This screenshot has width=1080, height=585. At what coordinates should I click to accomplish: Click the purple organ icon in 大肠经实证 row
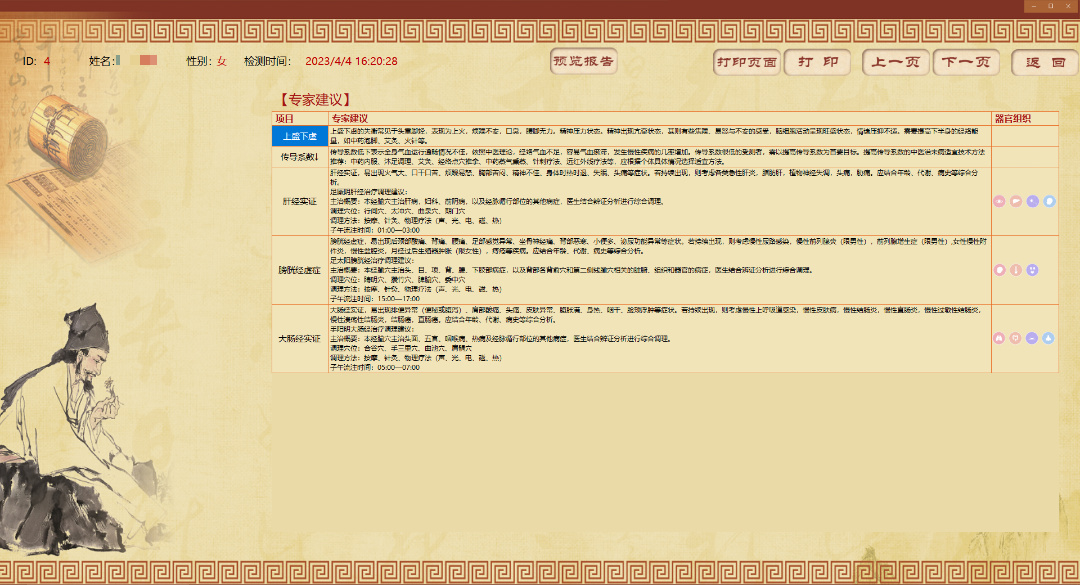[x=1032, y=338]
